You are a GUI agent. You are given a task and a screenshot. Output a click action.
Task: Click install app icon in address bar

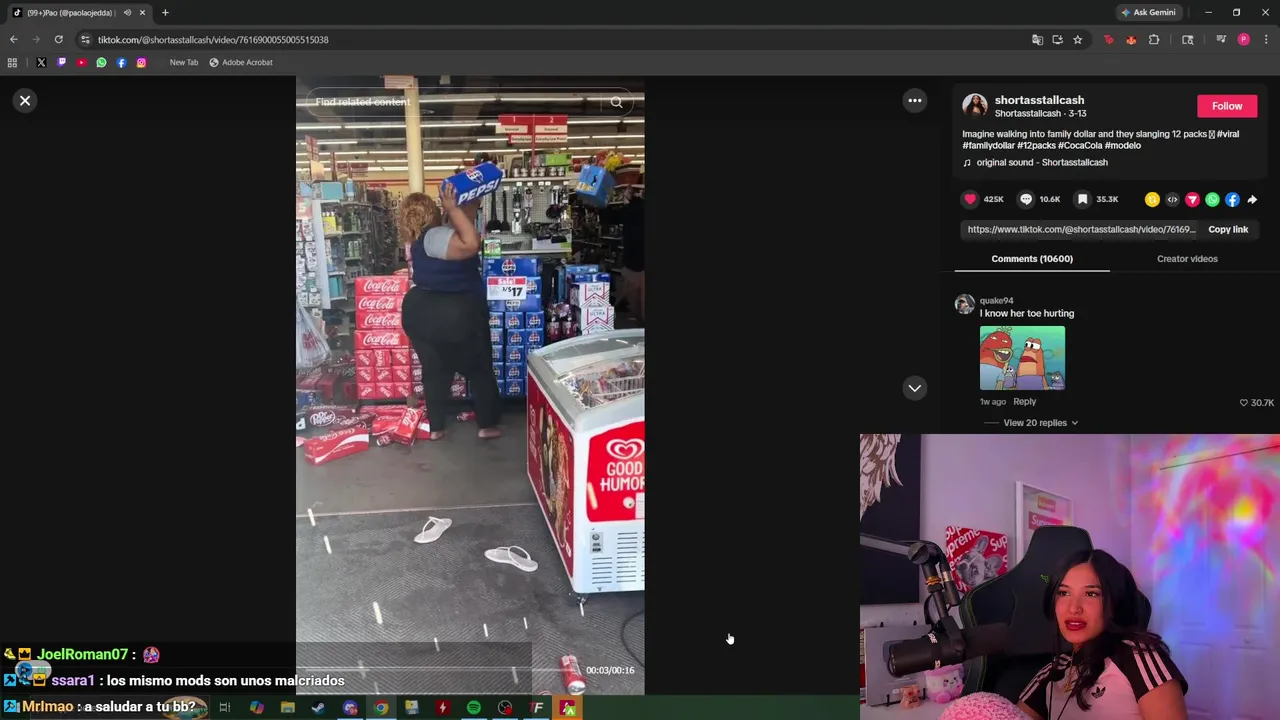click(1057, 40)
